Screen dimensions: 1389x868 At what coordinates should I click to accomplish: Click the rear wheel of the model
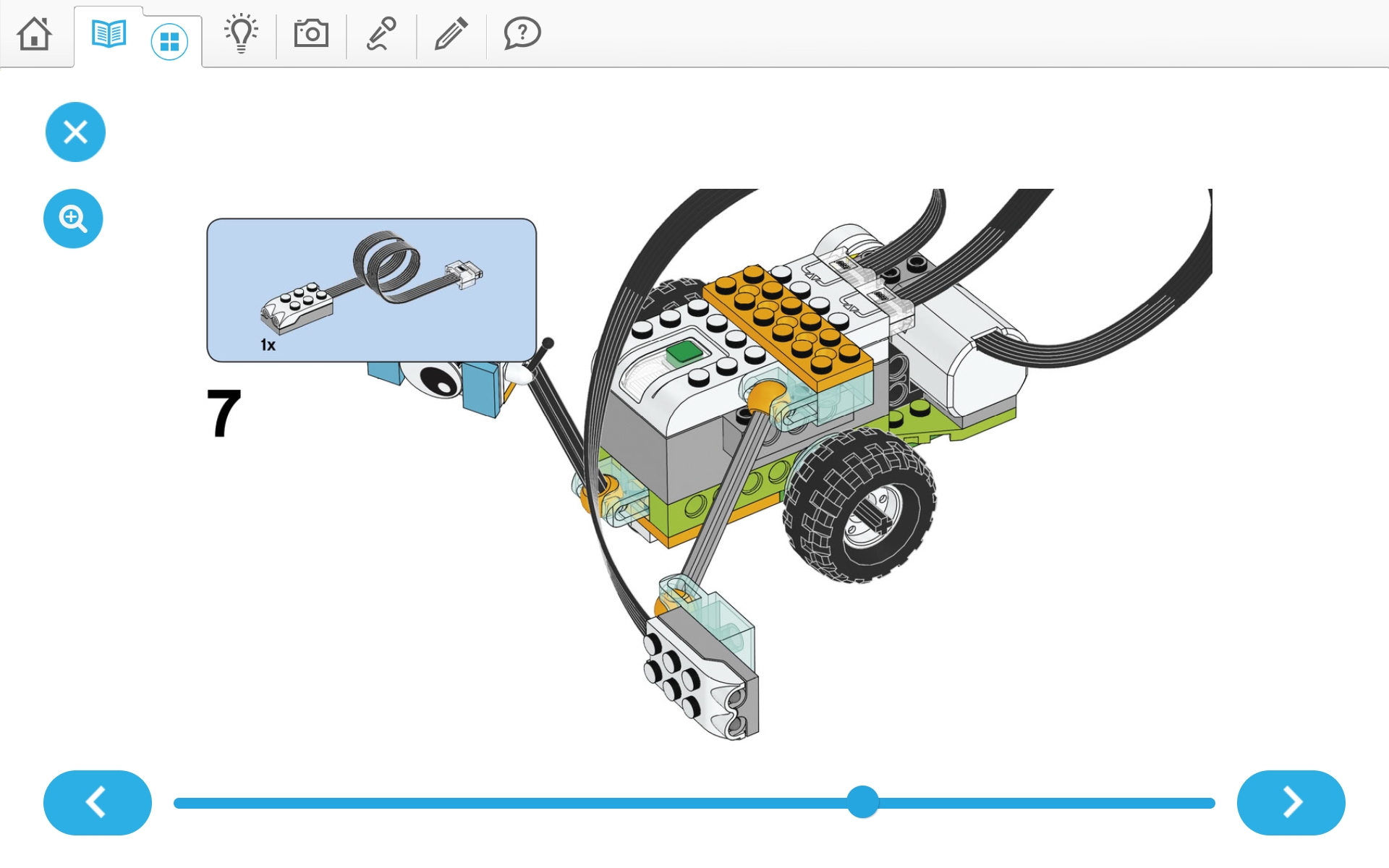pyautogui.click(x=859, y=505)
